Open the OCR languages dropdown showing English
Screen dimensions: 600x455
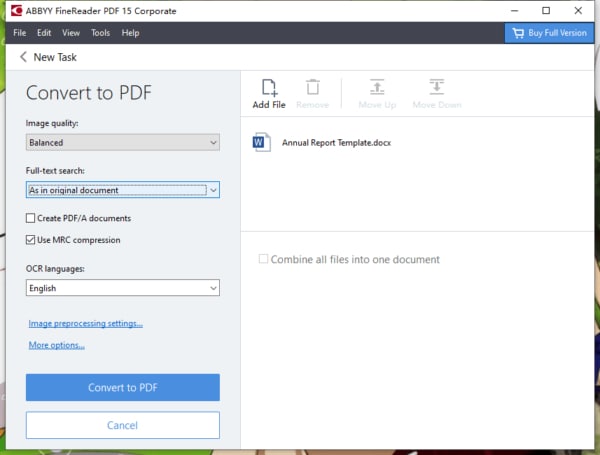pos(123,288)
